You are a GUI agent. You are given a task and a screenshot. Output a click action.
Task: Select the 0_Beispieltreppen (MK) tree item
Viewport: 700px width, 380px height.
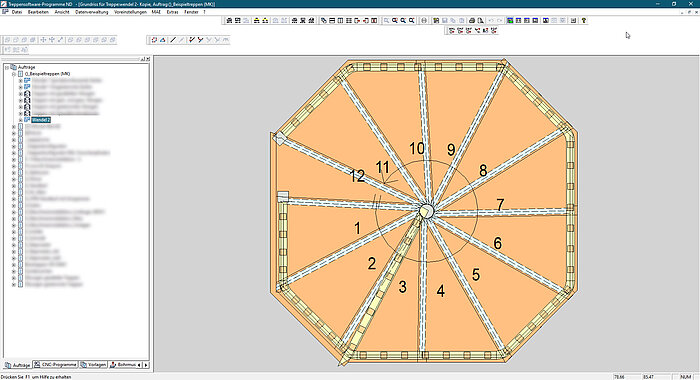click(x=48, y=74)
